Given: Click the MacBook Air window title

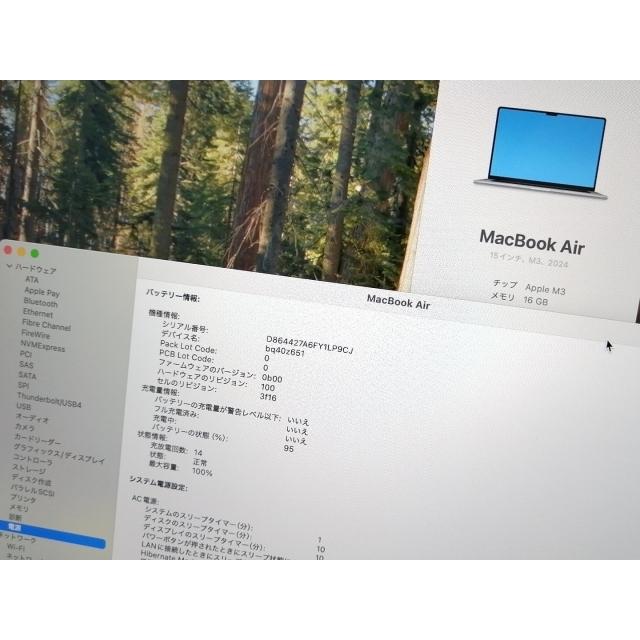Looking at the screenshot, I should coord(398,302).
